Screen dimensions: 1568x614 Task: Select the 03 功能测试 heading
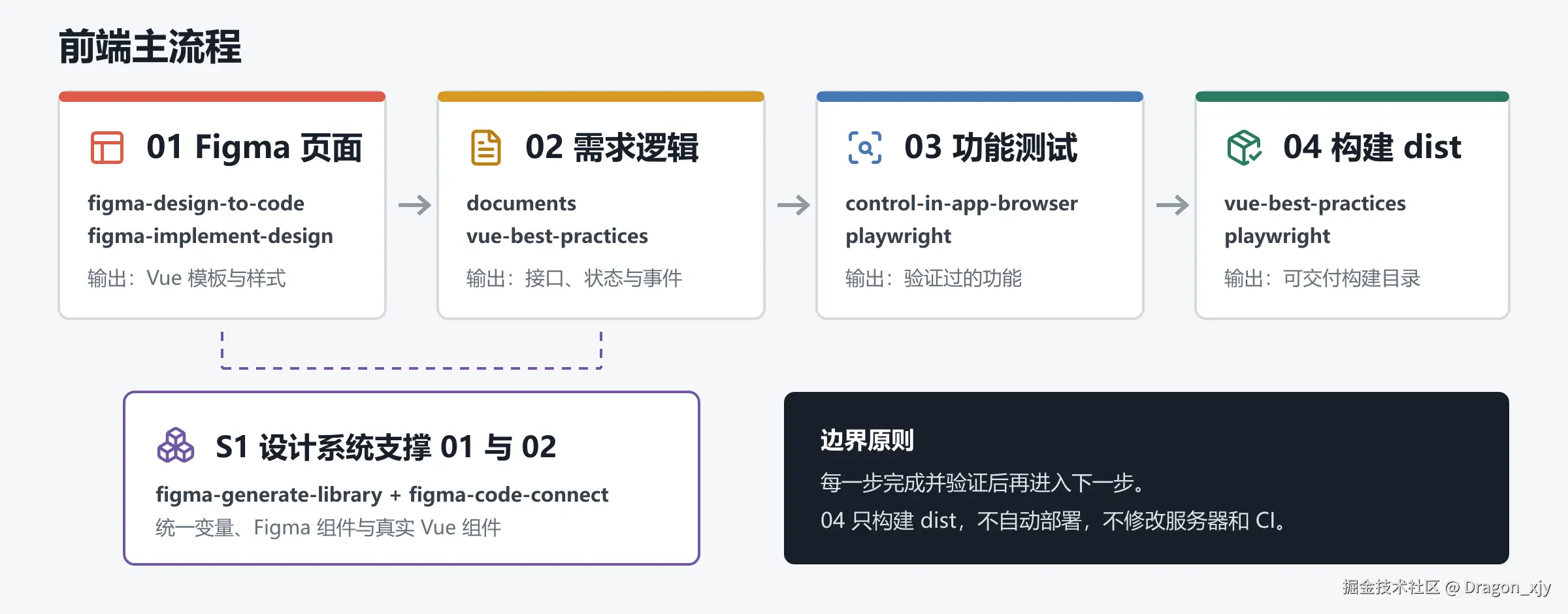[991, 148]
